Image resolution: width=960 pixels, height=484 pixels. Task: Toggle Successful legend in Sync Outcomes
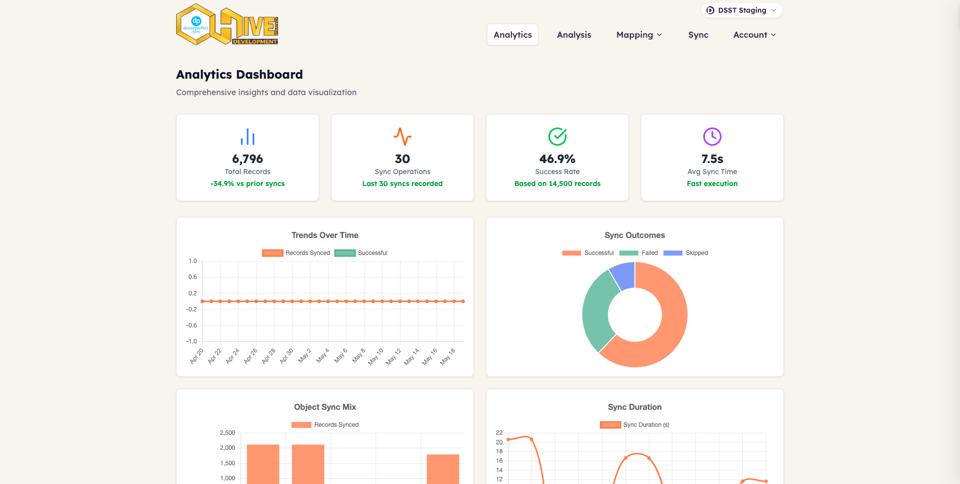588,253
